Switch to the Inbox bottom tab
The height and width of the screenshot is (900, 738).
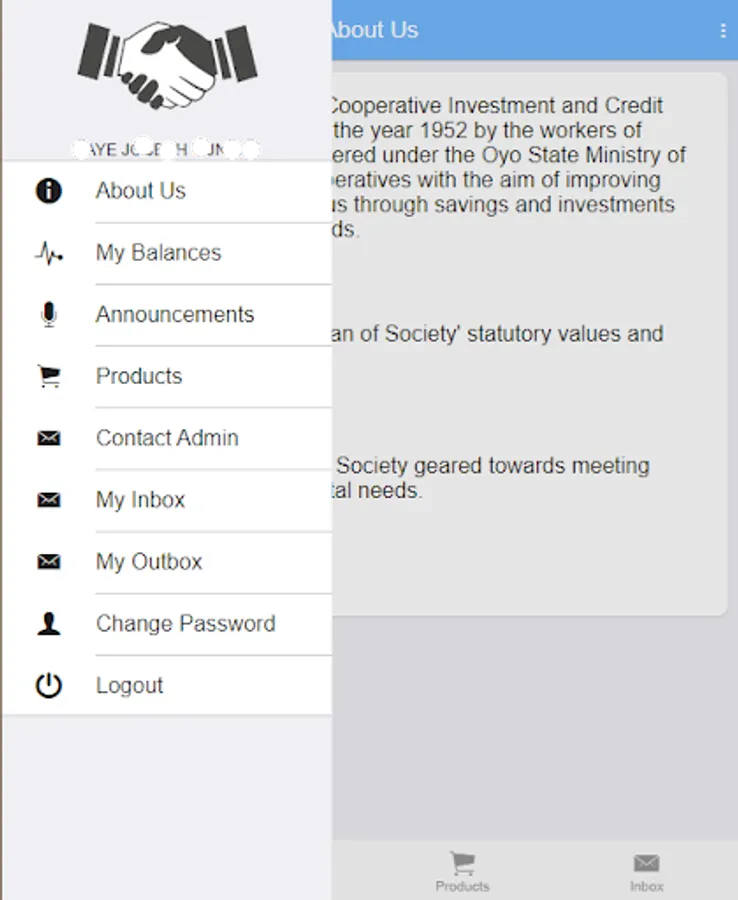point(646,871)
